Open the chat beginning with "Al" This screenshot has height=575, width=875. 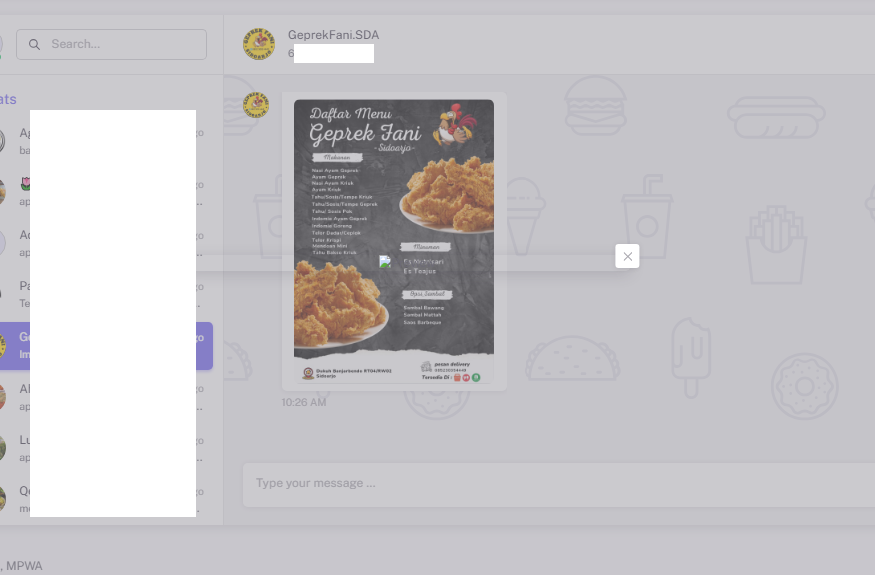tap(106, 397)
